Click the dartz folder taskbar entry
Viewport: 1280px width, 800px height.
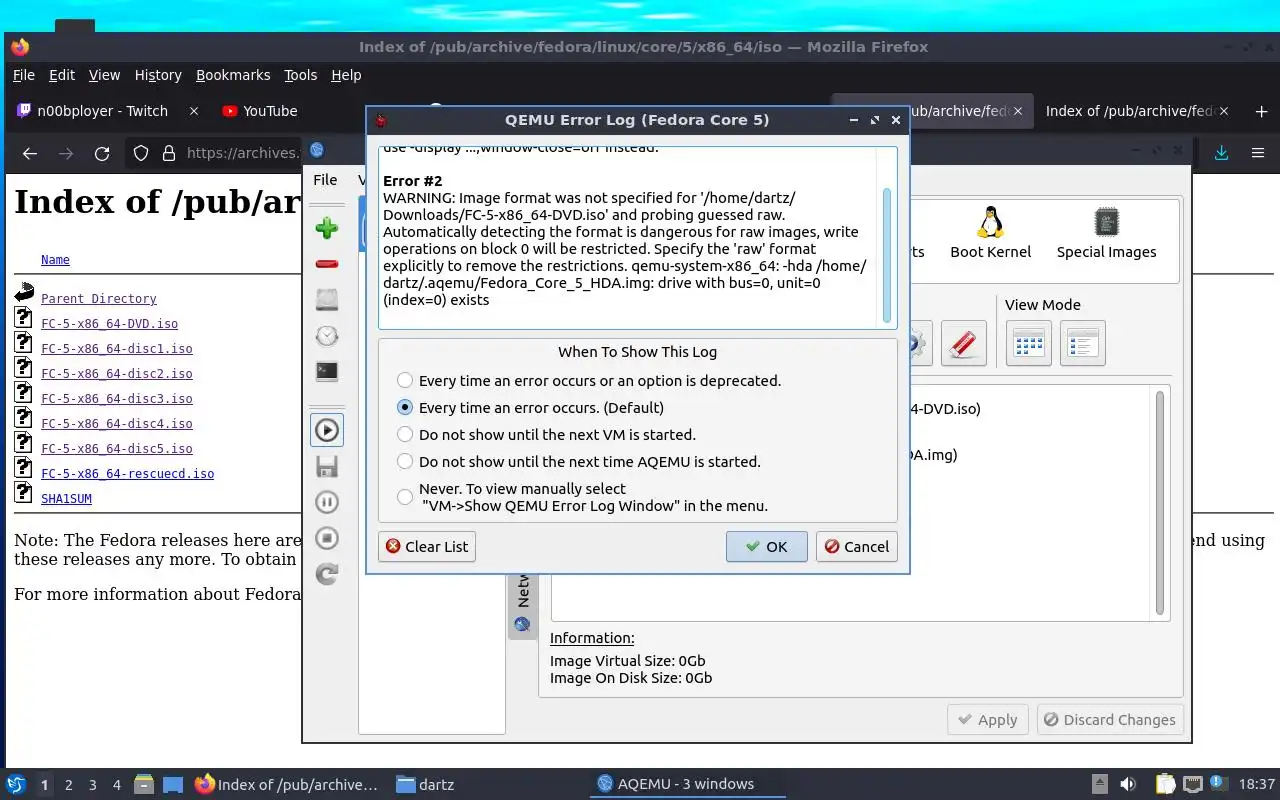pyautogui.click(x=425, y=784)
